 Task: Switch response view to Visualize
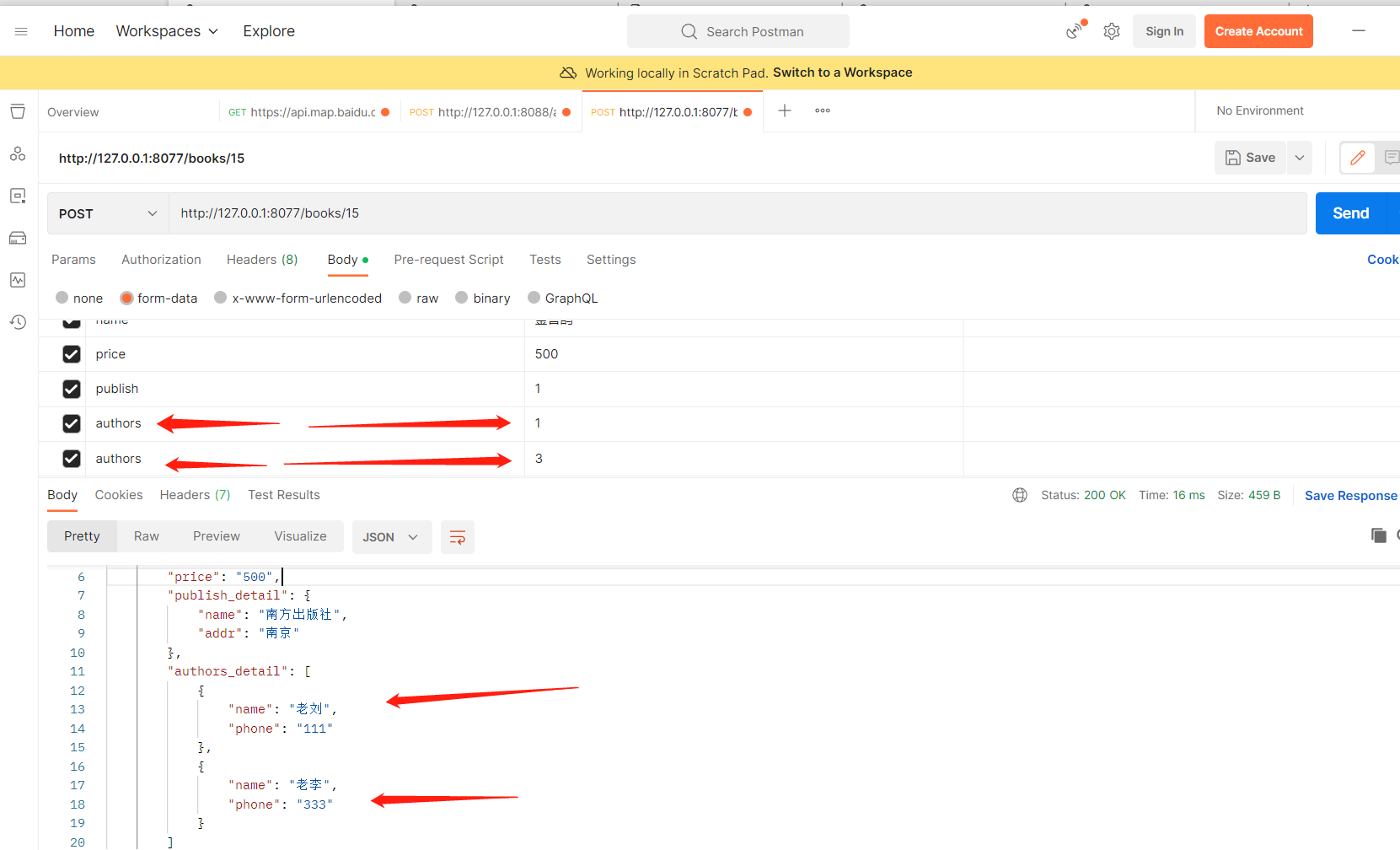point(300,536)
